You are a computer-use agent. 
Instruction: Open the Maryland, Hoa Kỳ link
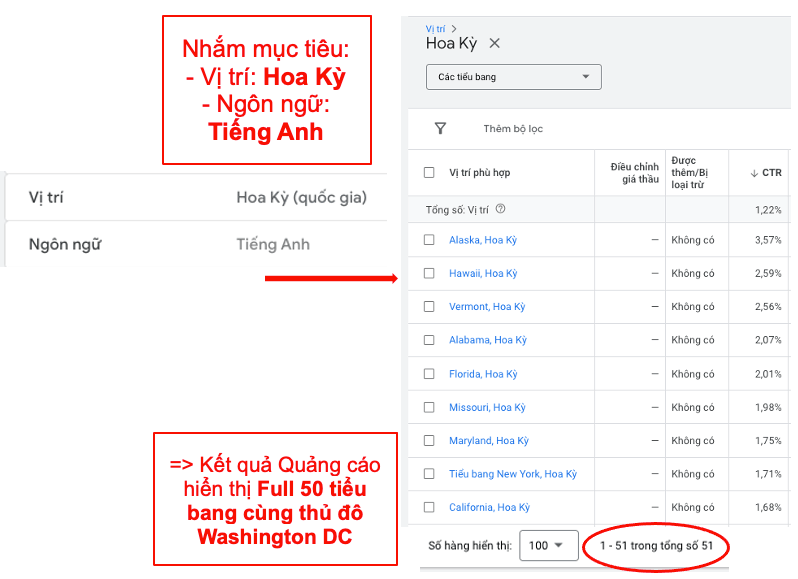[489, 441]
